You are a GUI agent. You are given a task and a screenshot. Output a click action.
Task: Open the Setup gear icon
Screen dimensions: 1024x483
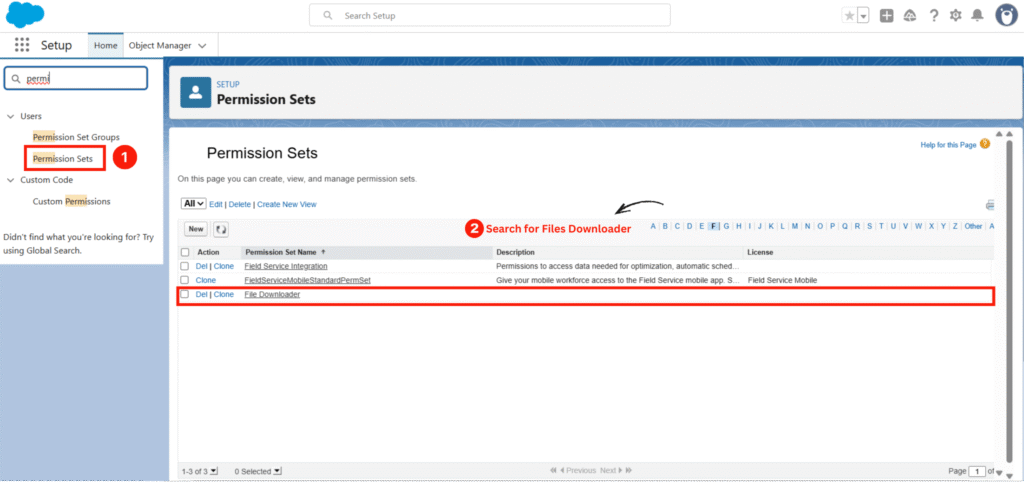point(955,16)
